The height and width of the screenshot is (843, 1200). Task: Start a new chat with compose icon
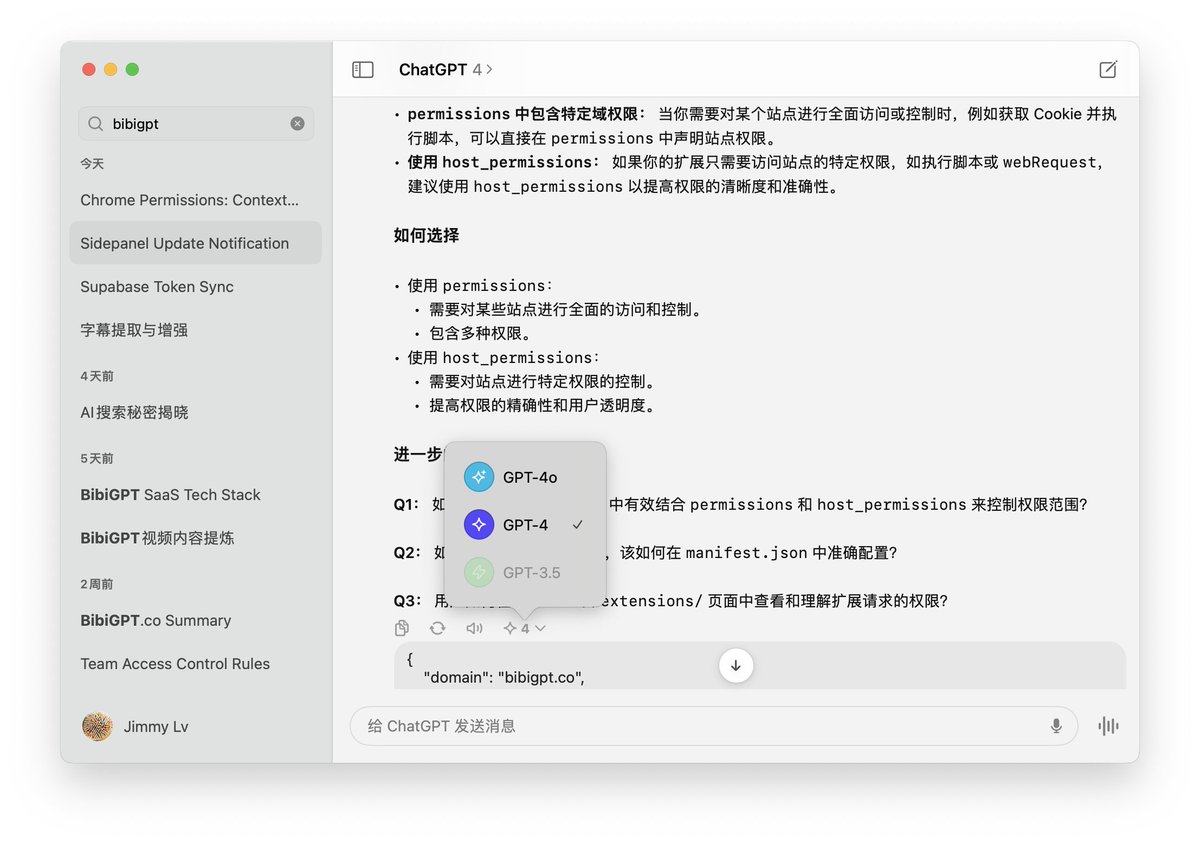point(1108,69)
